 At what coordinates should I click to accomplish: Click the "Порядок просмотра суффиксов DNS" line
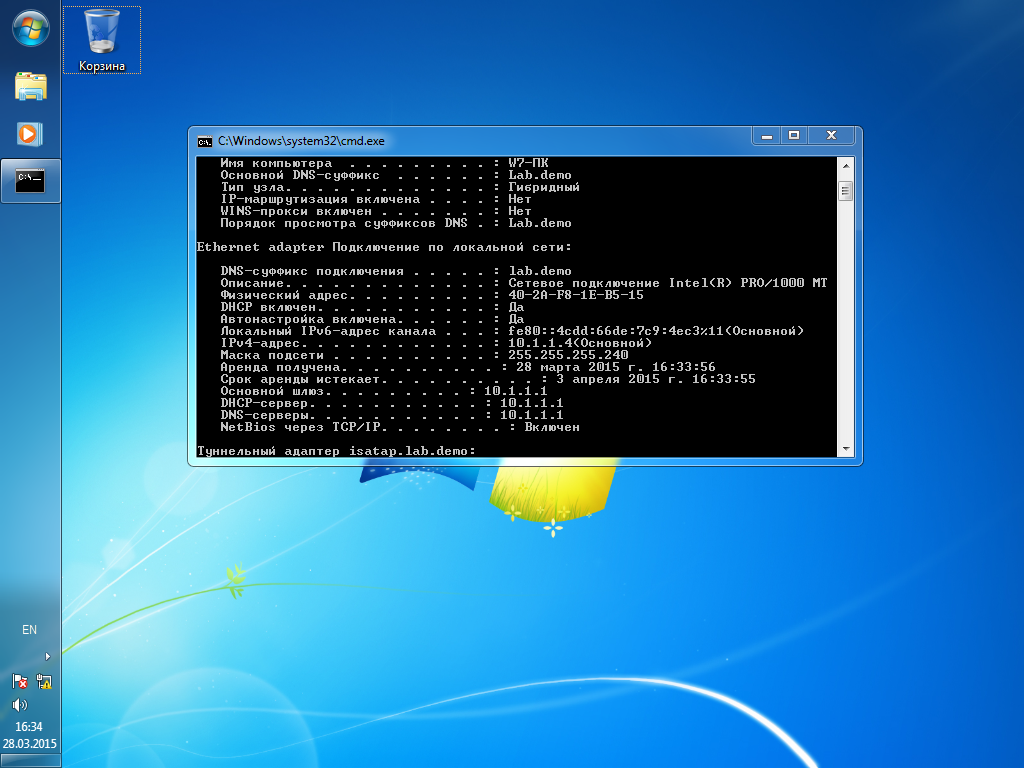point(396,223)
